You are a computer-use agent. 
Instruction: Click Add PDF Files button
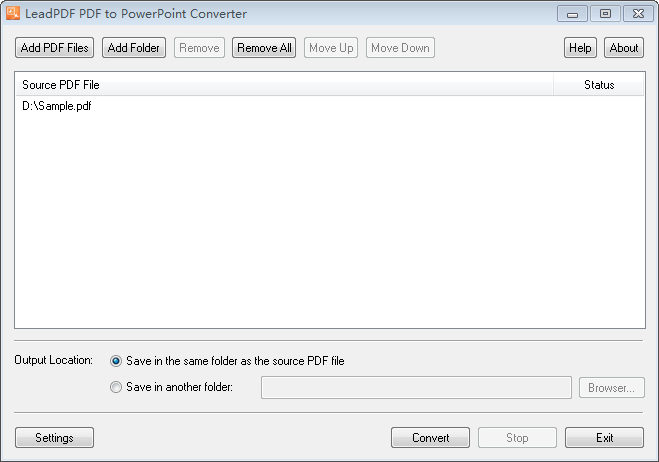coord(54,48)
